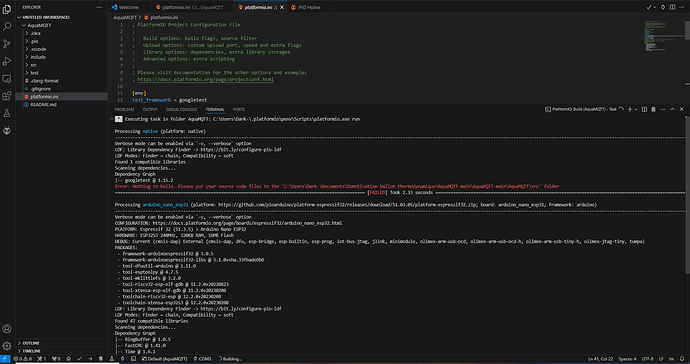Viewport: 690px width, 364px height.
Task: Open Accounts icon in activity bar
Action: (7, 329)
